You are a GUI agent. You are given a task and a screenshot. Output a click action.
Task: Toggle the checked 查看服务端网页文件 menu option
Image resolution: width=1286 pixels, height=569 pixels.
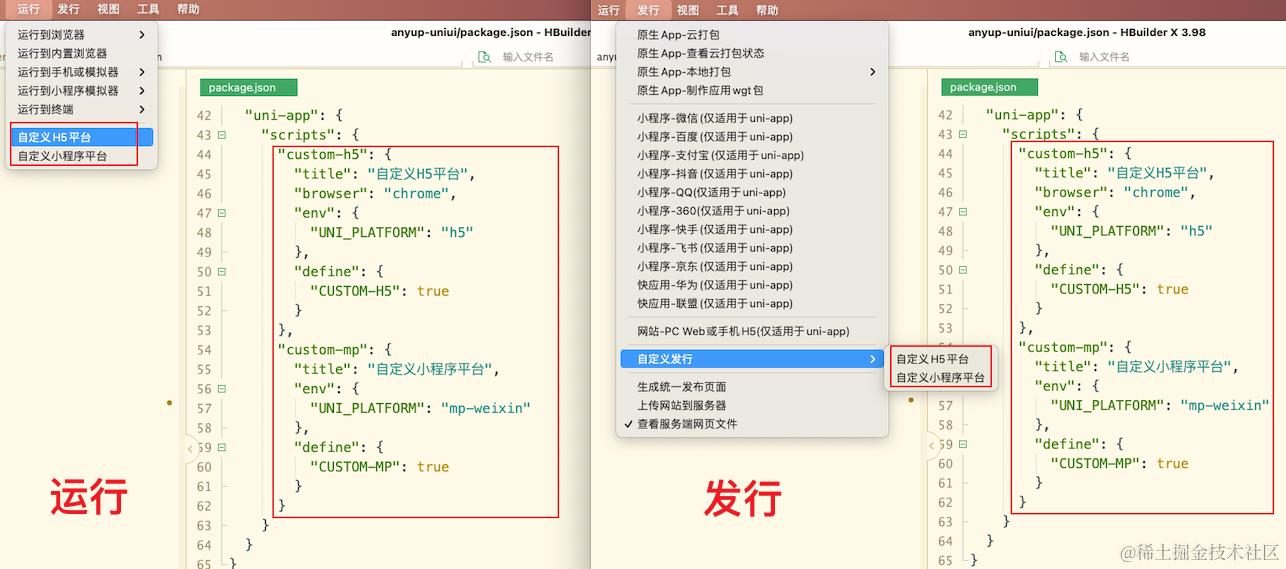(688, 424)
